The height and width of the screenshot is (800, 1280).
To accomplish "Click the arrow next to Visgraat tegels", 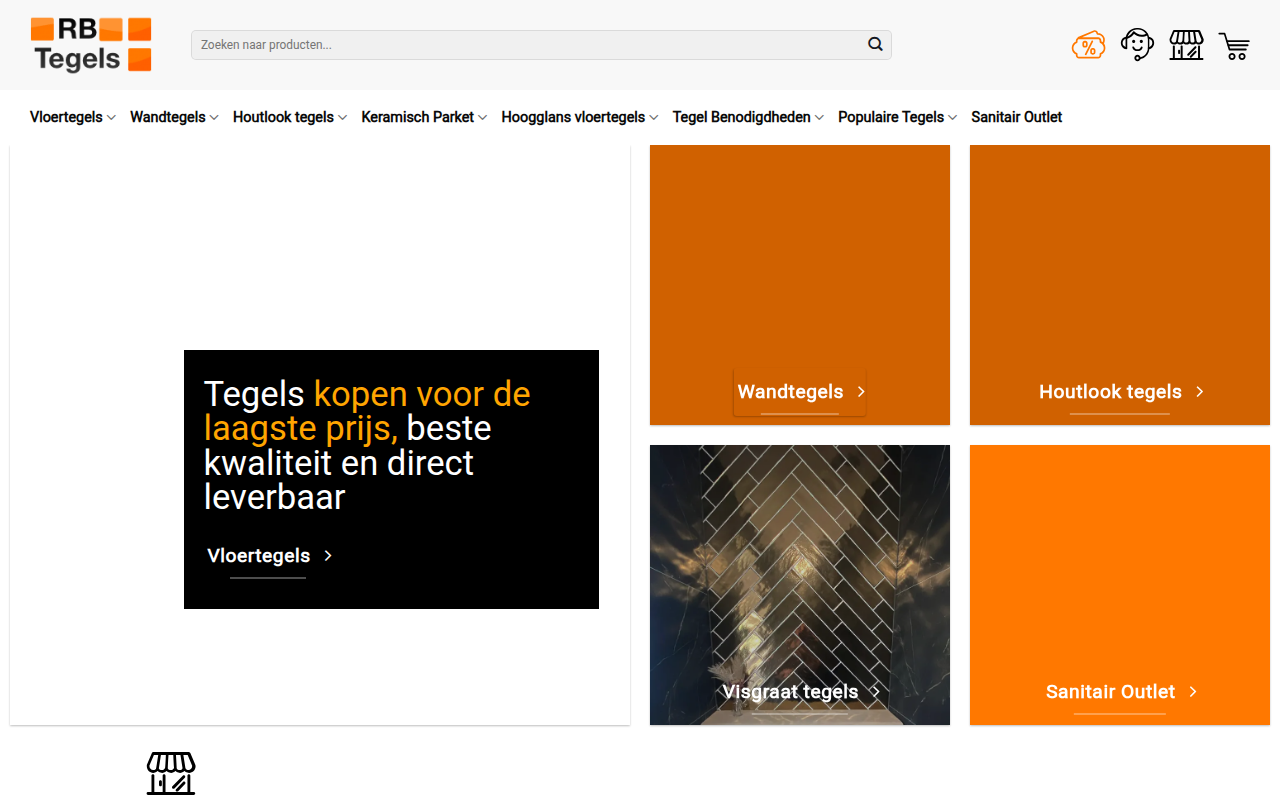I will click(x=876, y=692).
